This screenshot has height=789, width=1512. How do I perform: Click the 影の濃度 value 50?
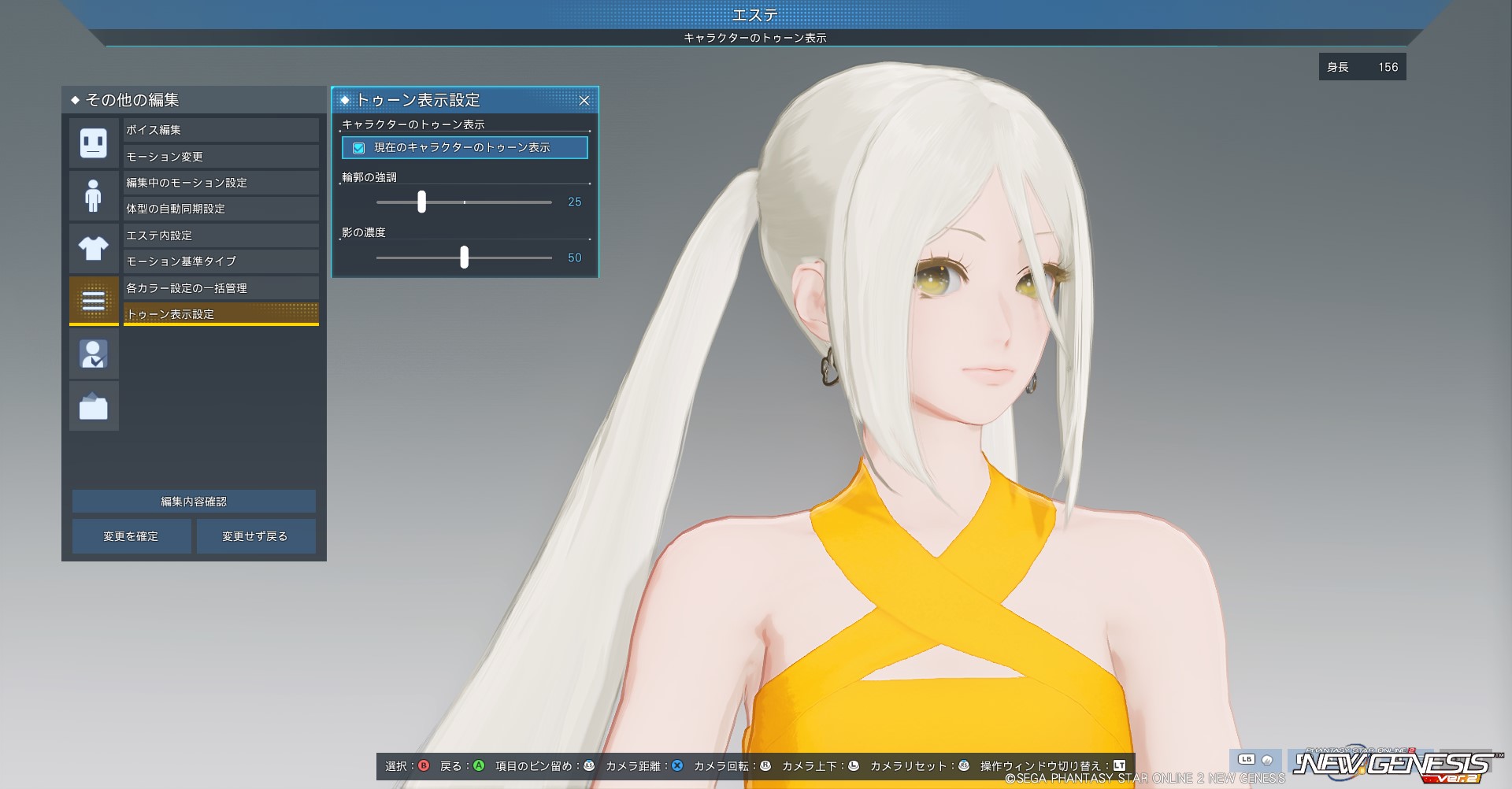(x=575, y=257)
